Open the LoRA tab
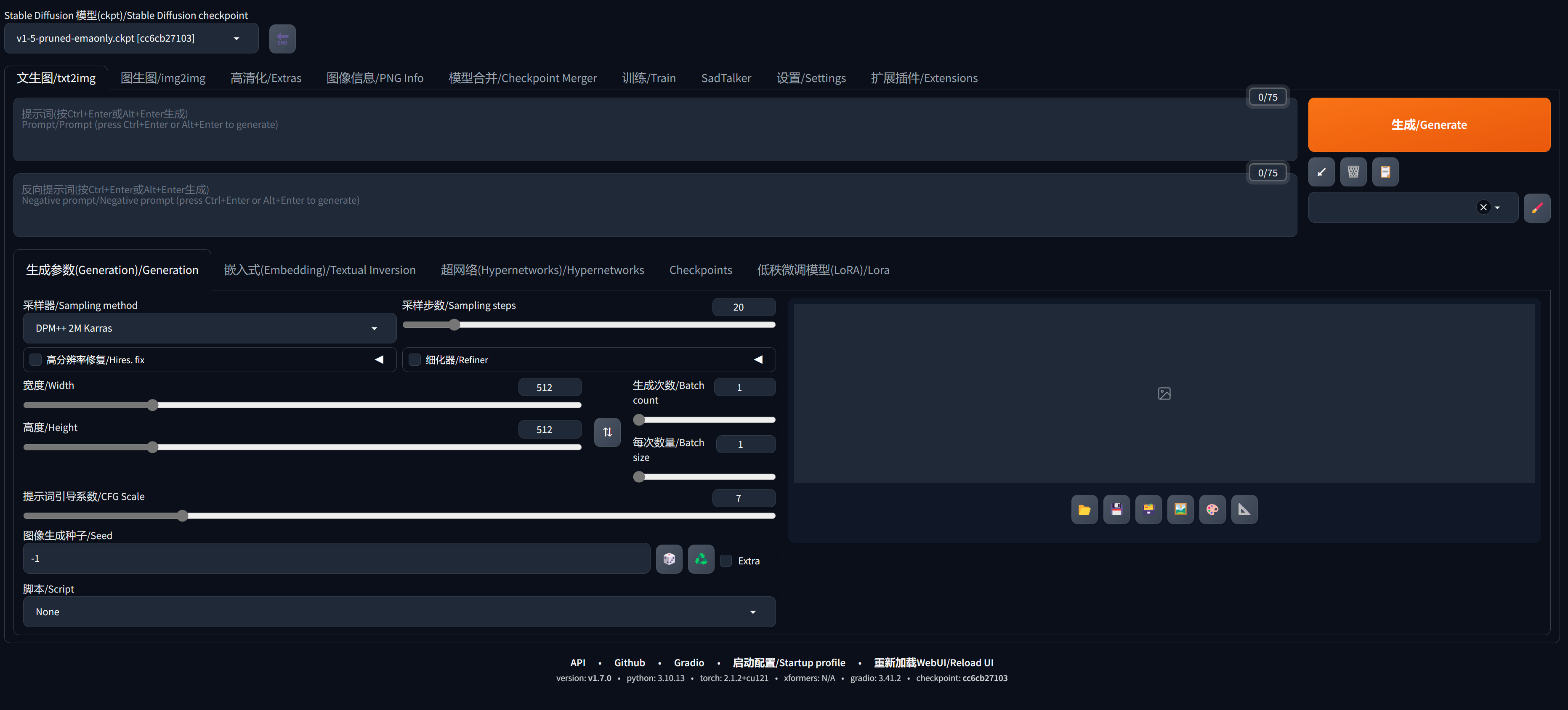 [822, 270]
